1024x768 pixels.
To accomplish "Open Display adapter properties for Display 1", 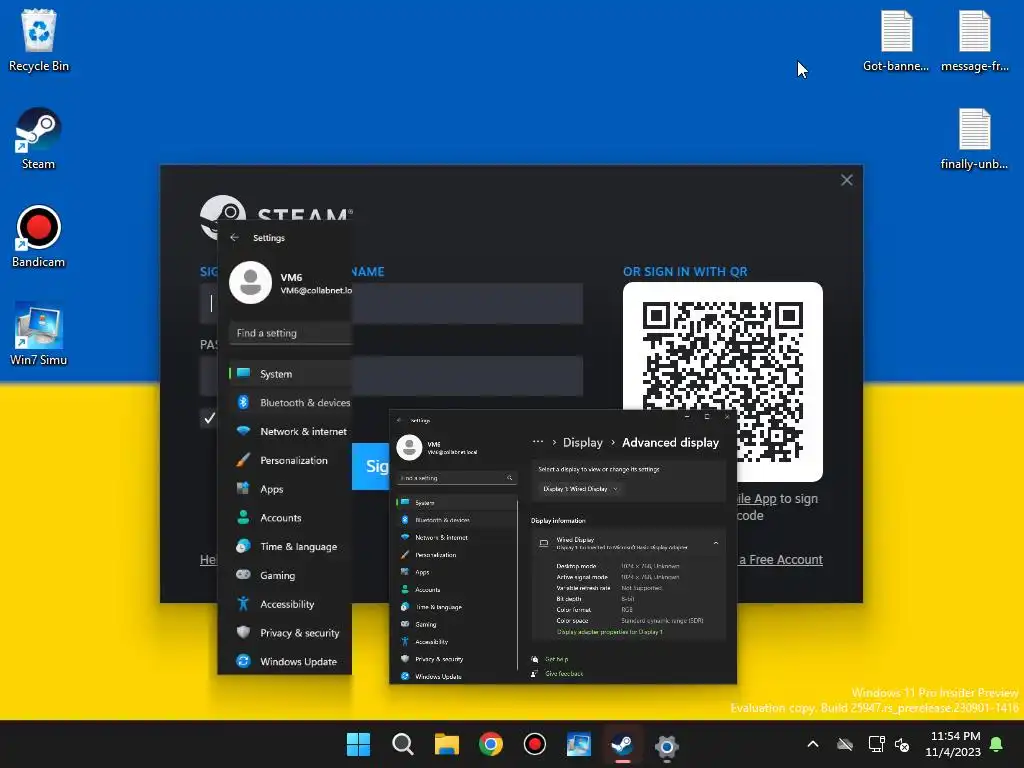I will 609,632.
